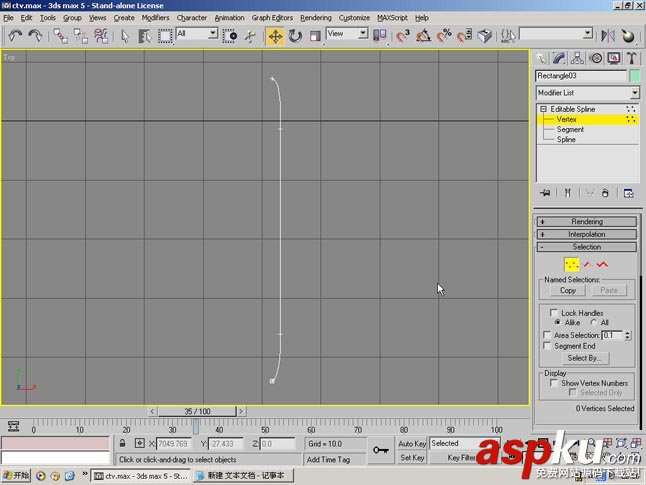Image resolution: width=646 pixels, height=485 pixels.
Task: Click the Undo arrow icon
Action: point(15,36)
